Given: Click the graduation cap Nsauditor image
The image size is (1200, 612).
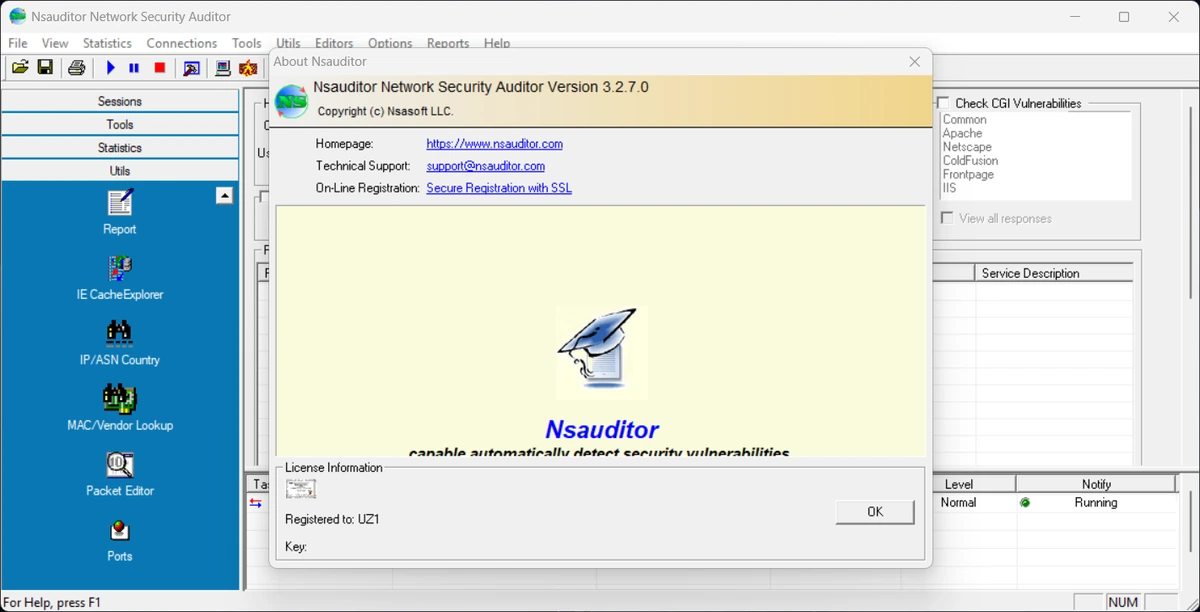Looking at the screenshot, I should coord(602,352).
